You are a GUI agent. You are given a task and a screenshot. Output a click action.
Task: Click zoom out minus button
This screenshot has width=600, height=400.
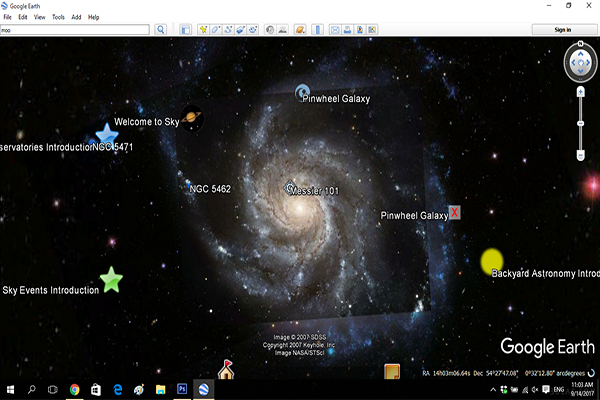(580, 155)
